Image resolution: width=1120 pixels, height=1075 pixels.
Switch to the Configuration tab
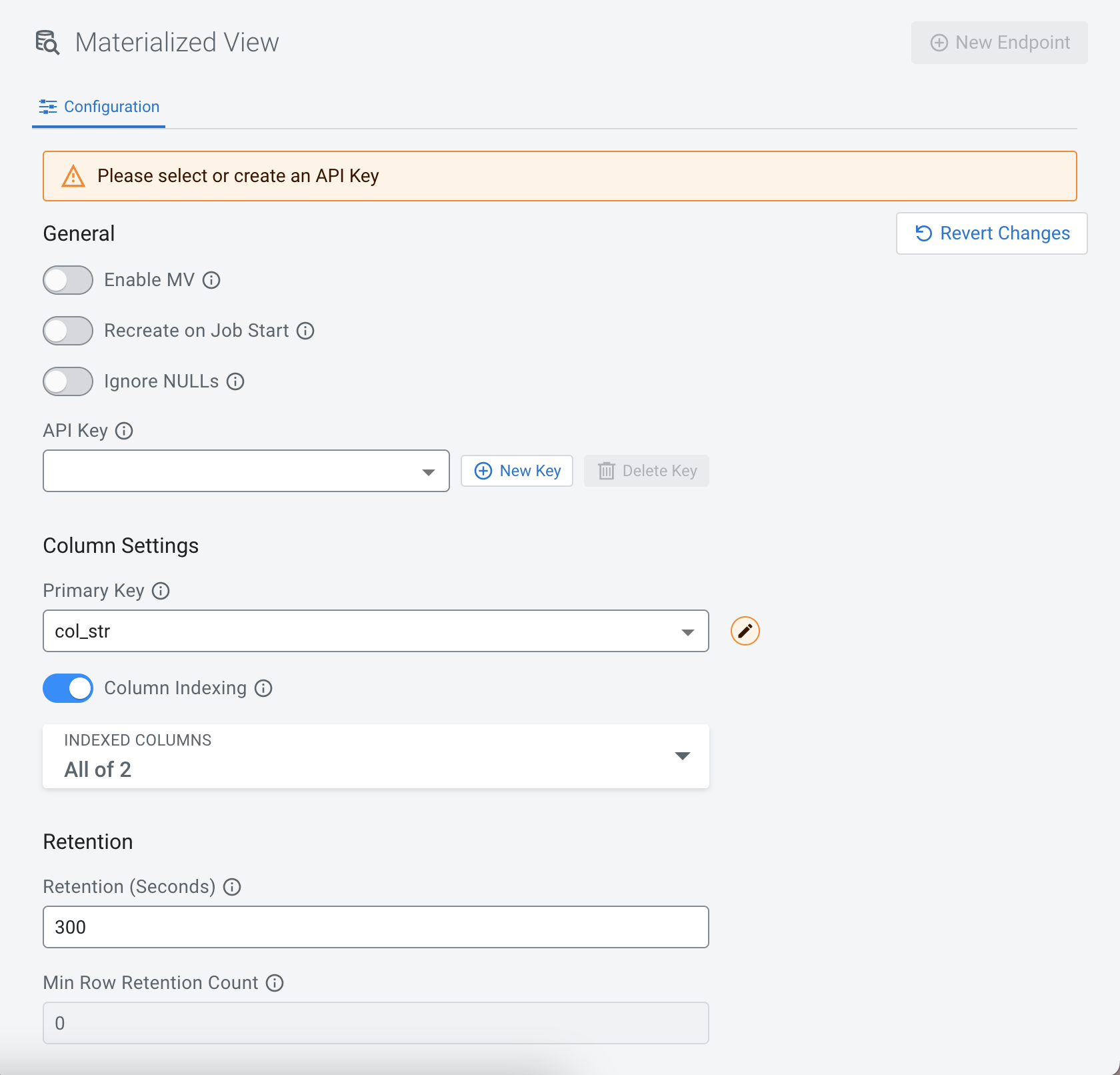(99, 107)
